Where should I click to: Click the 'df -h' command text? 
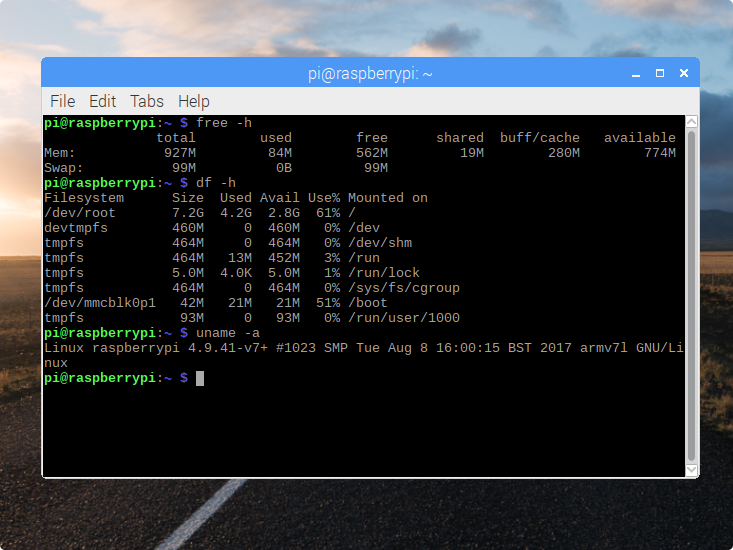tap(216, 183)
